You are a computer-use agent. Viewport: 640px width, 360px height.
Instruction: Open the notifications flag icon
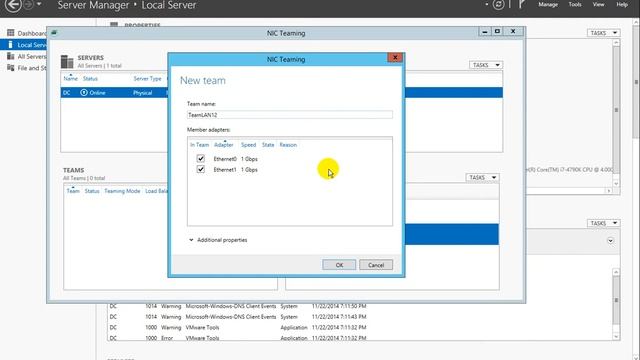pyautogui.click(x=522, y=4)
